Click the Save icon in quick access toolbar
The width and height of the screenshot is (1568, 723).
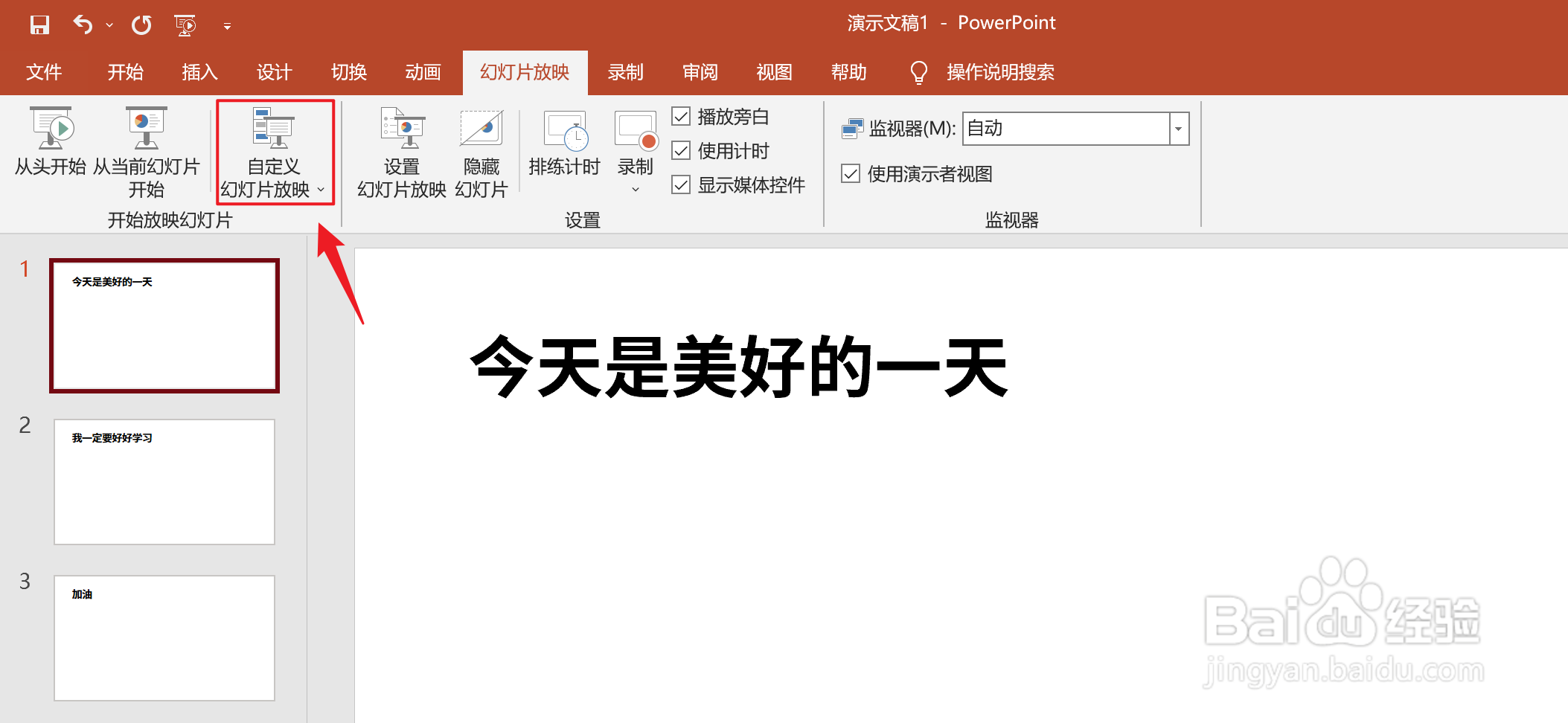click(x=39, y=25)
